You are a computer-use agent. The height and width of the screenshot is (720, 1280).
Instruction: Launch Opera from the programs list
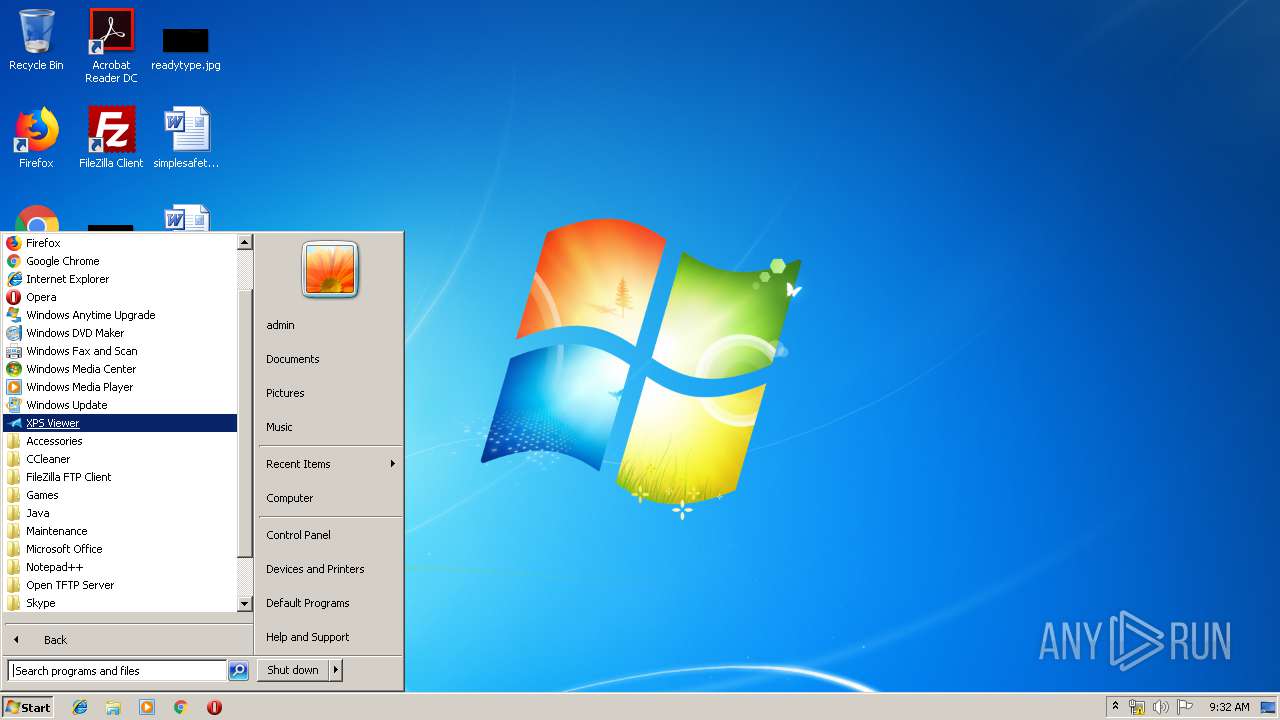pyautogui.click(x=120, y=297)
